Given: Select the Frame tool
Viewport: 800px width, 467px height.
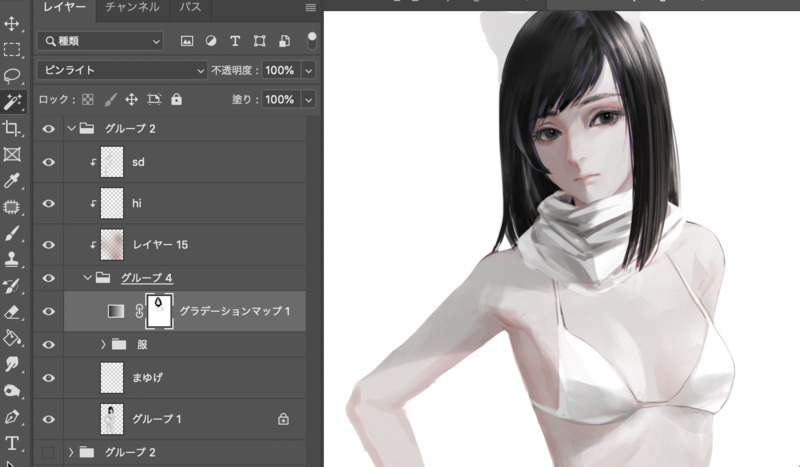Looking at the screenshot, I should pos(12,154).
